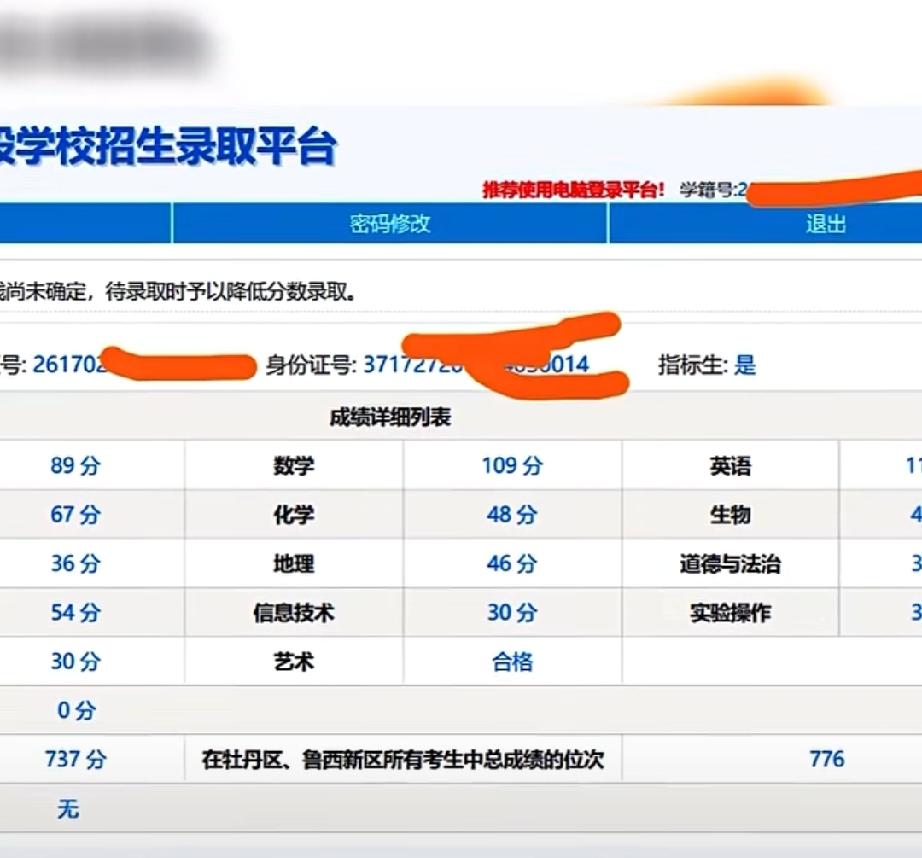Screen dimensions: 922x858
Task: Click the 英语 subject label
Action: [x=730, y=466]
